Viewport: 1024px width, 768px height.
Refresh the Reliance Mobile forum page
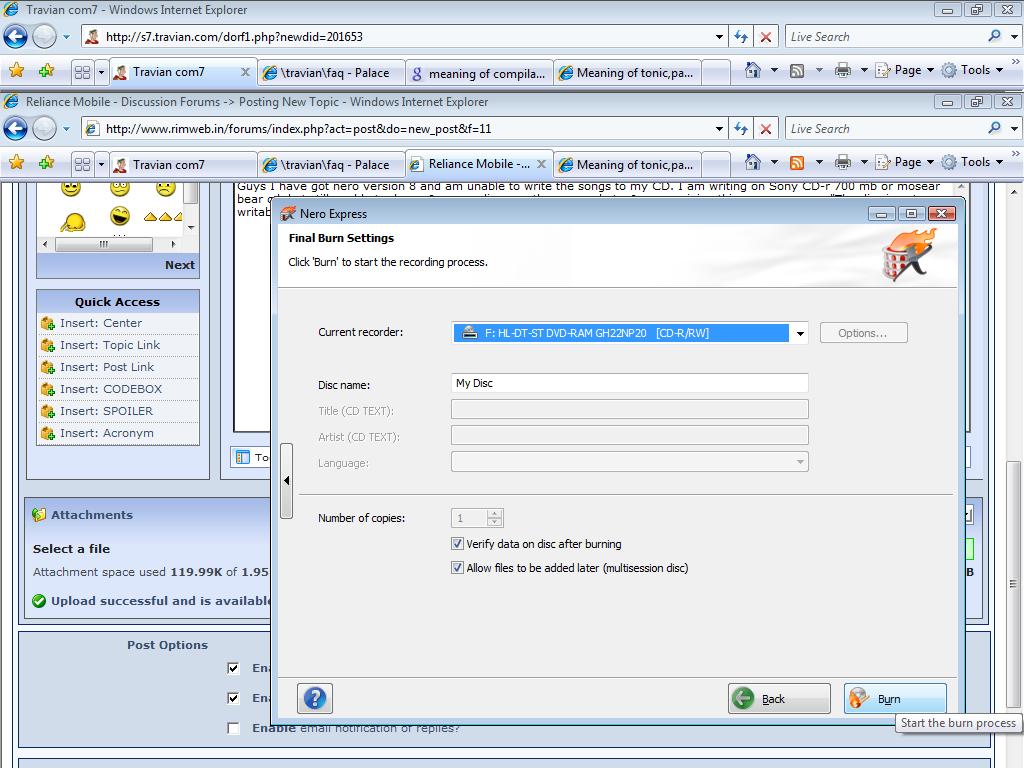click(x=741, y=129)
